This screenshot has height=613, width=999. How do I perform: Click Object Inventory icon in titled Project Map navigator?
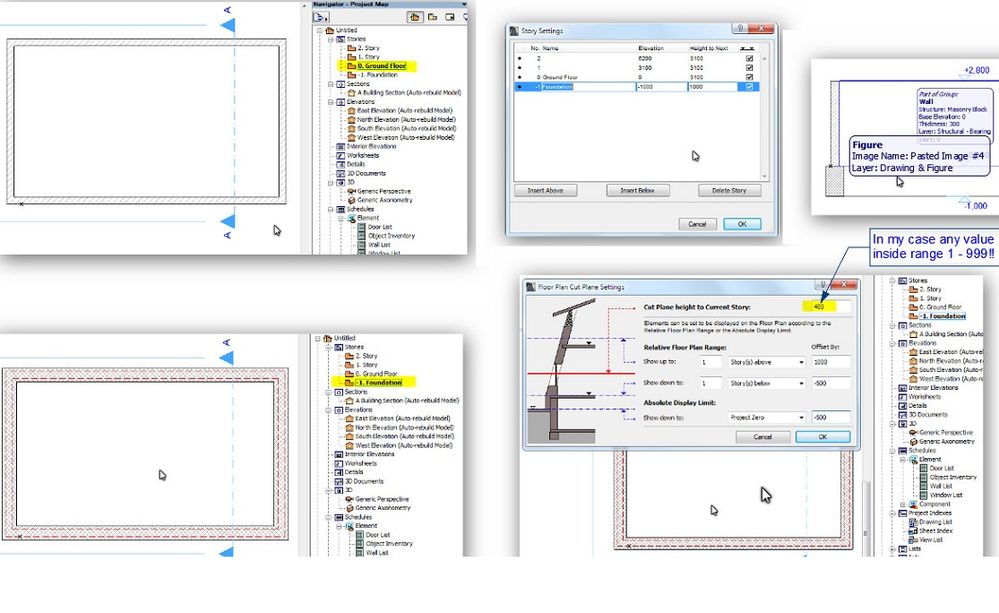coord(362,236)
